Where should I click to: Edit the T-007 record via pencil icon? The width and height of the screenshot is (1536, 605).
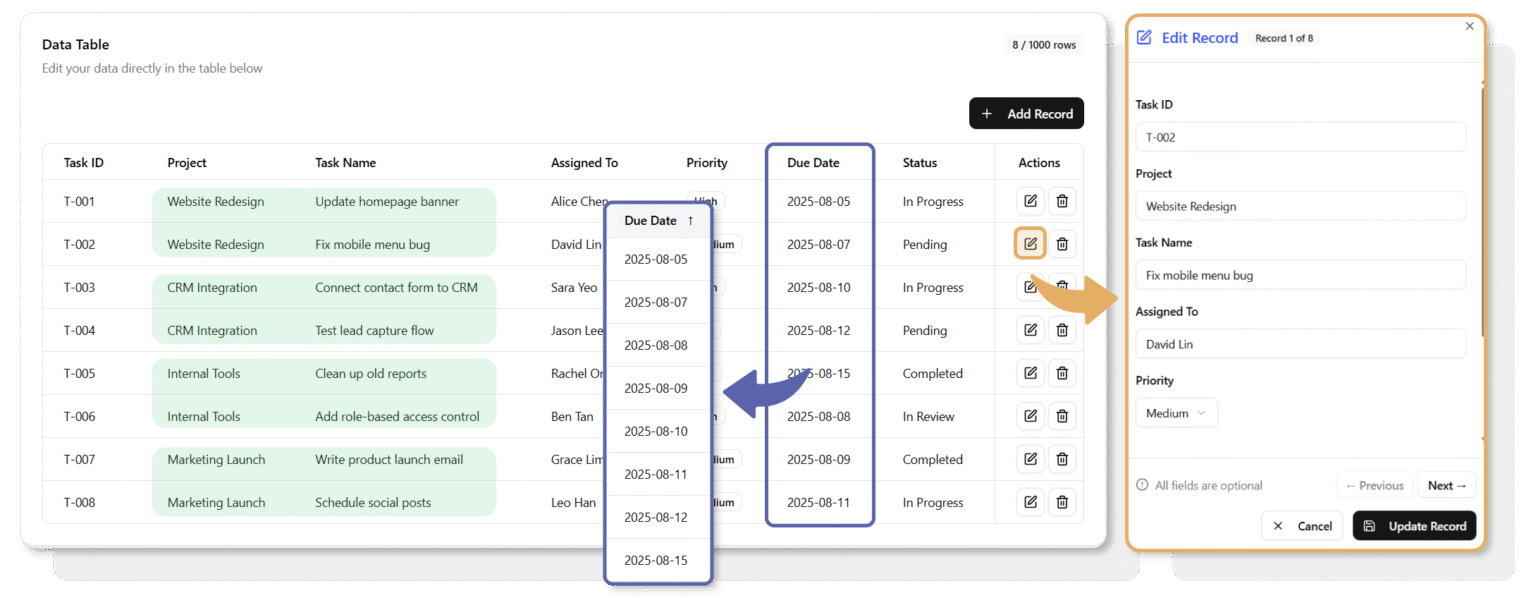click(x=1030, y=459)
